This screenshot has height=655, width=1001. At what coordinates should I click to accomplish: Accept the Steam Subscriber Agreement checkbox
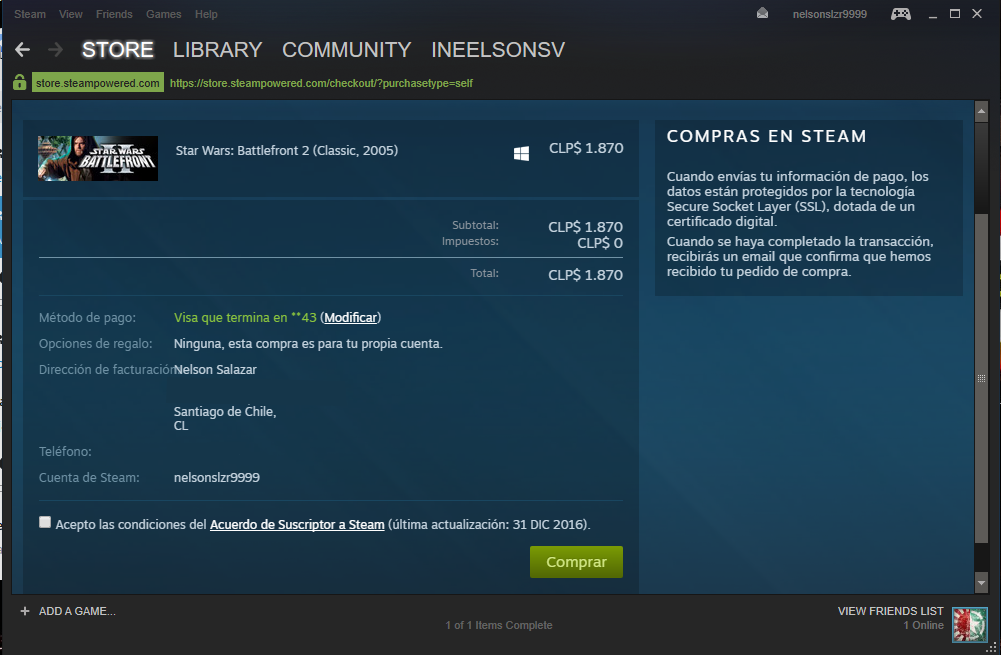tap(45, 522)
